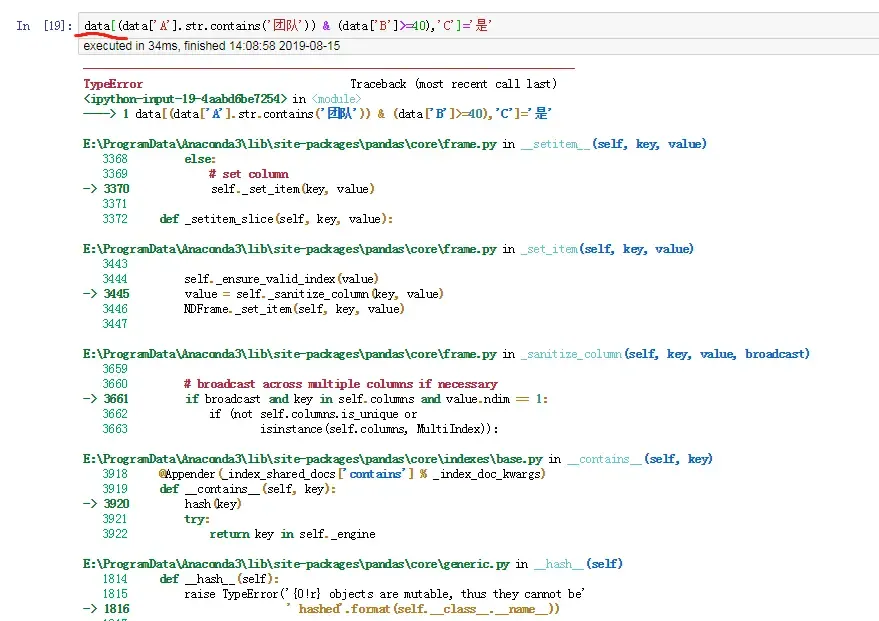Click the ipython-input-19 module reference line

(x=222, y=99)
